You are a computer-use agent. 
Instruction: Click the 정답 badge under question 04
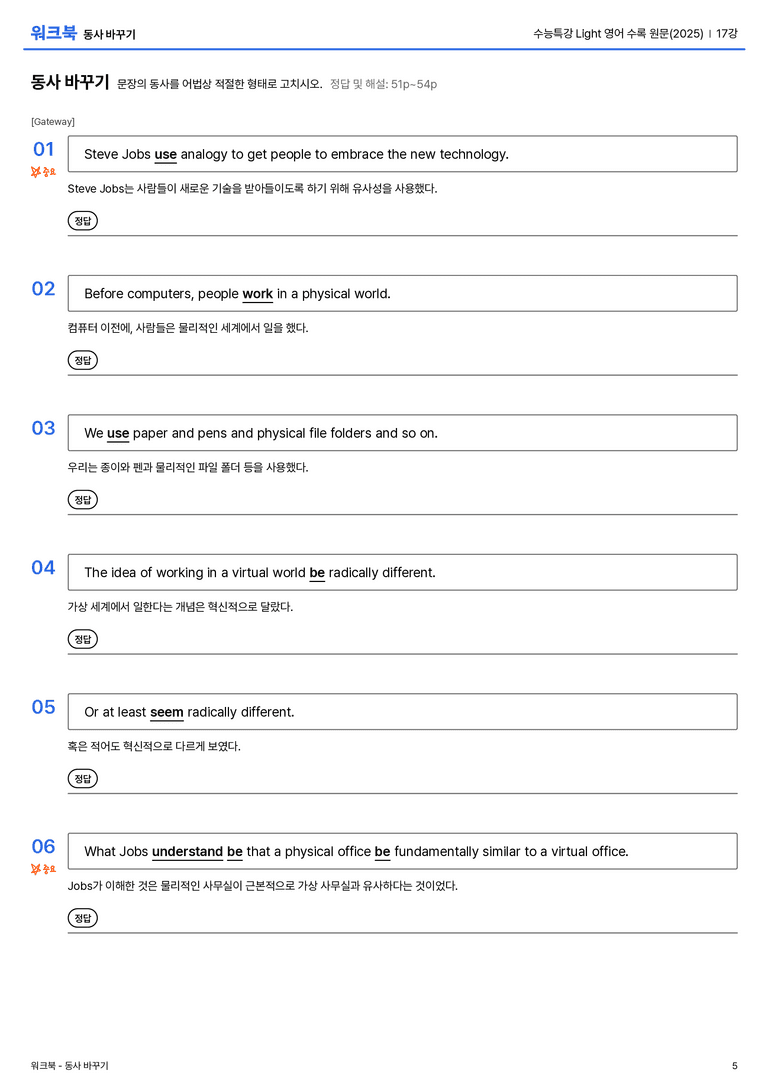pos(82,639)
